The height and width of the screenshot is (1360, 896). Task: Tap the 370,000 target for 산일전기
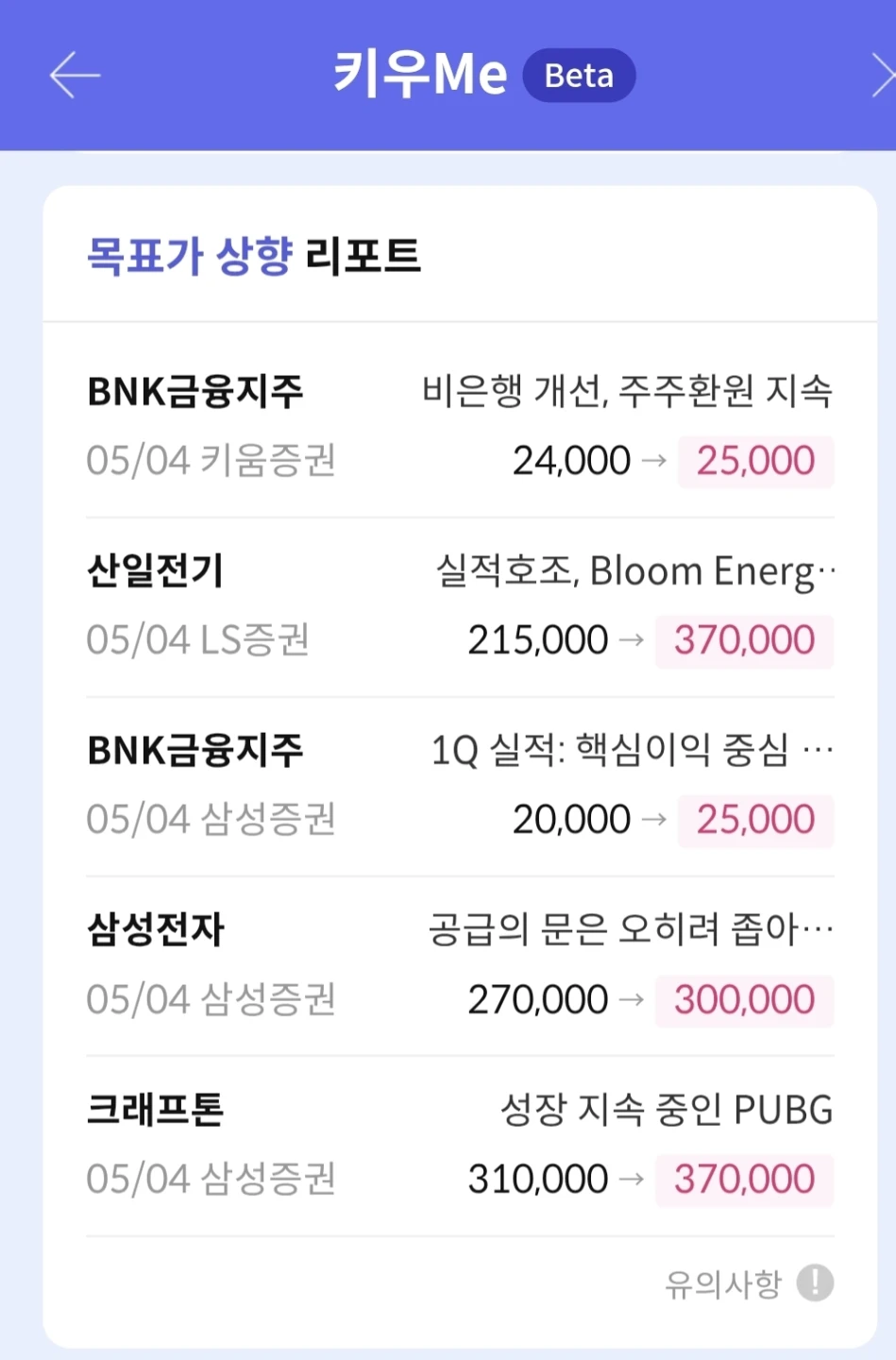pos(744,640)
